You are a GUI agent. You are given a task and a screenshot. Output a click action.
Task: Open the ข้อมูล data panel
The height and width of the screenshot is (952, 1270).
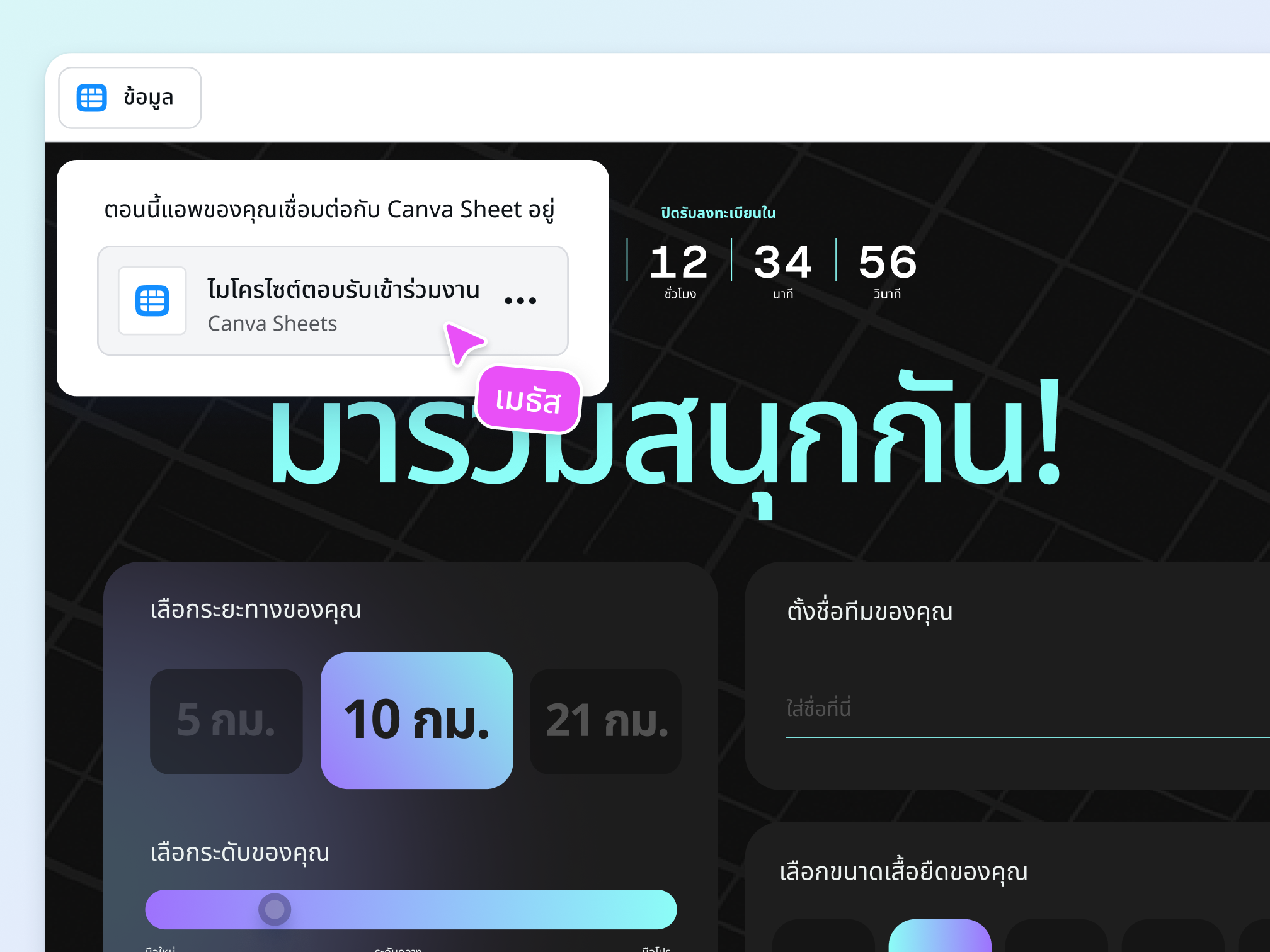pos(129,98)
